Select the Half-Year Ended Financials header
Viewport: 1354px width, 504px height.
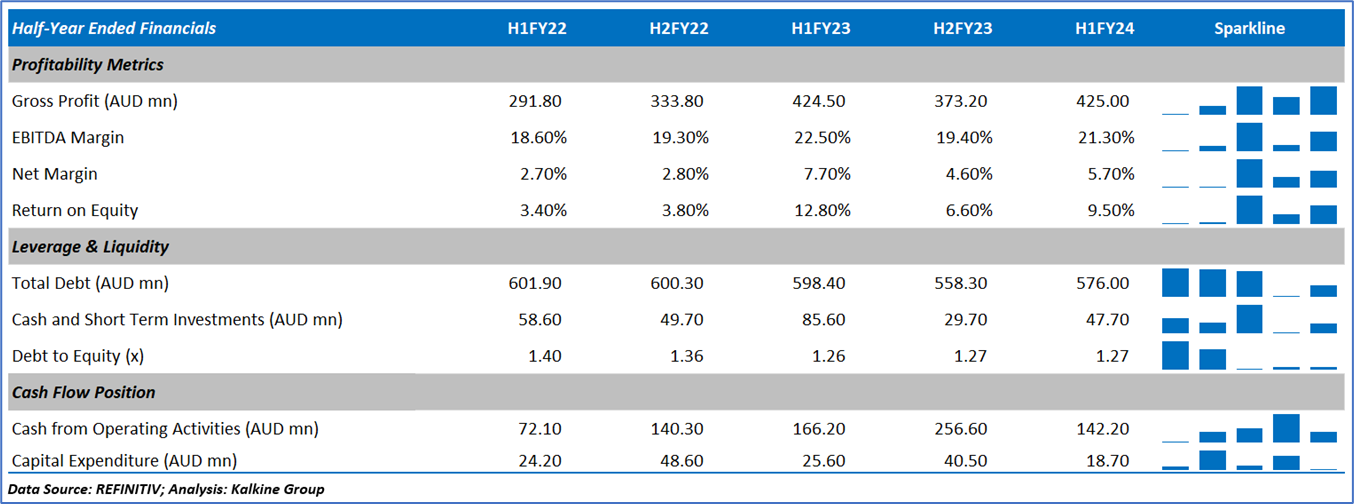point(114,29)
